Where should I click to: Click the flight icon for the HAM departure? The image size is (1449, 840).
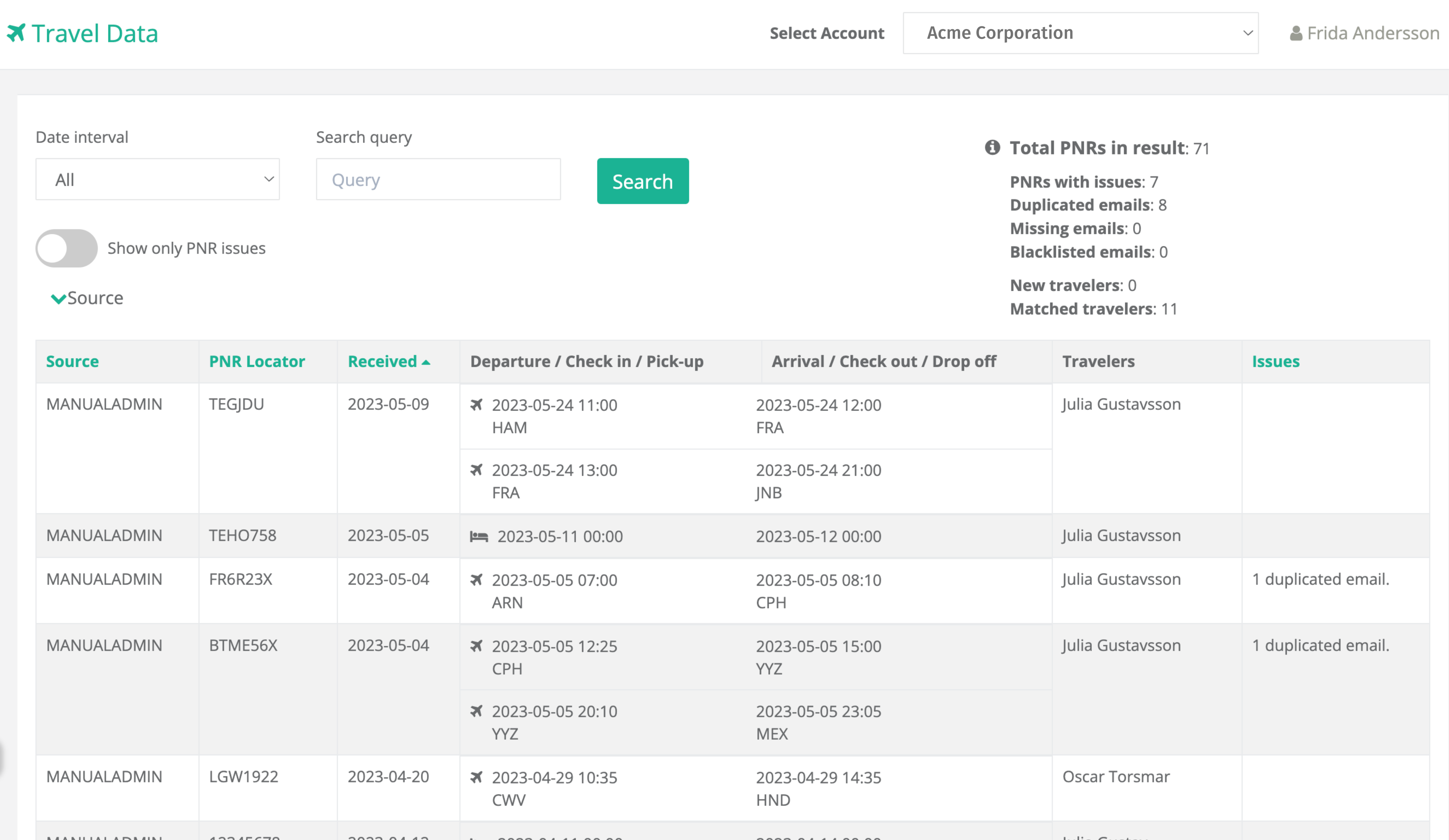477,405
